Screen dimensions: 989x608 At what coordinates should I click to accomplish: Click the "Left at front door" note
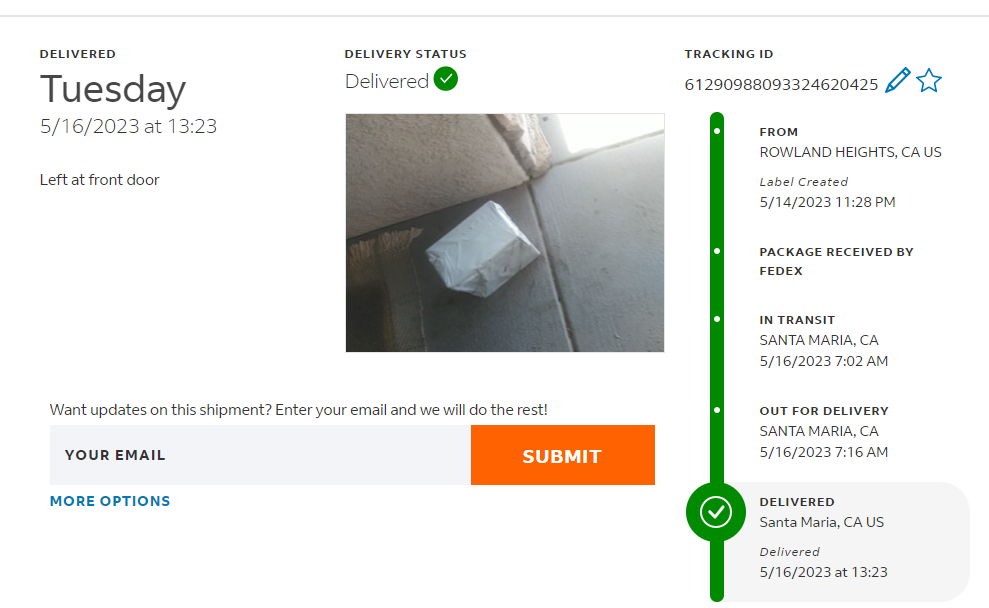tap(100, 180)
